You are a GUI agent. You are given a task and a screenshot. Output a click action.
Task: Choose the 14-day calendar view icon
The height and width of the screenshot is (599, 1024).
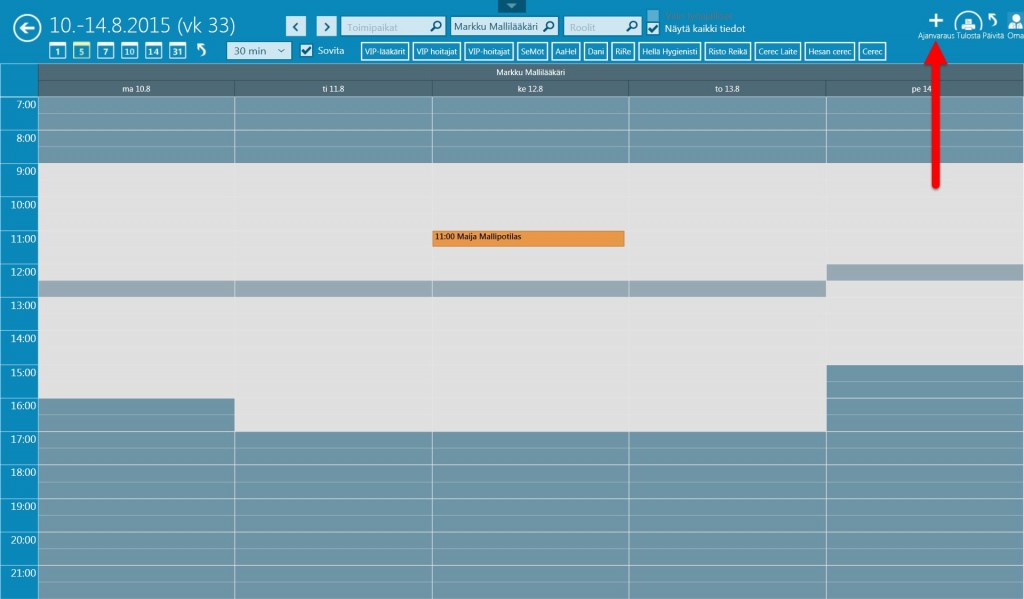click(153, 51)
